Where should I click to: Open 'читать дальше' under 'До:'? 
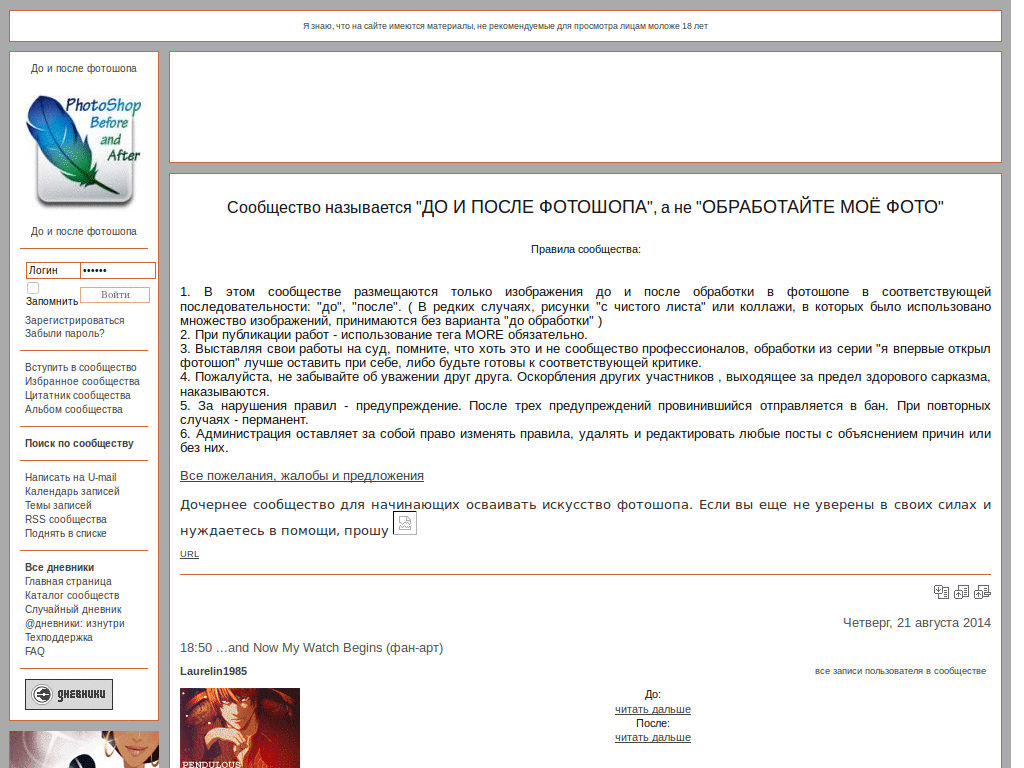pyautogui.click(x=653, y=709)
